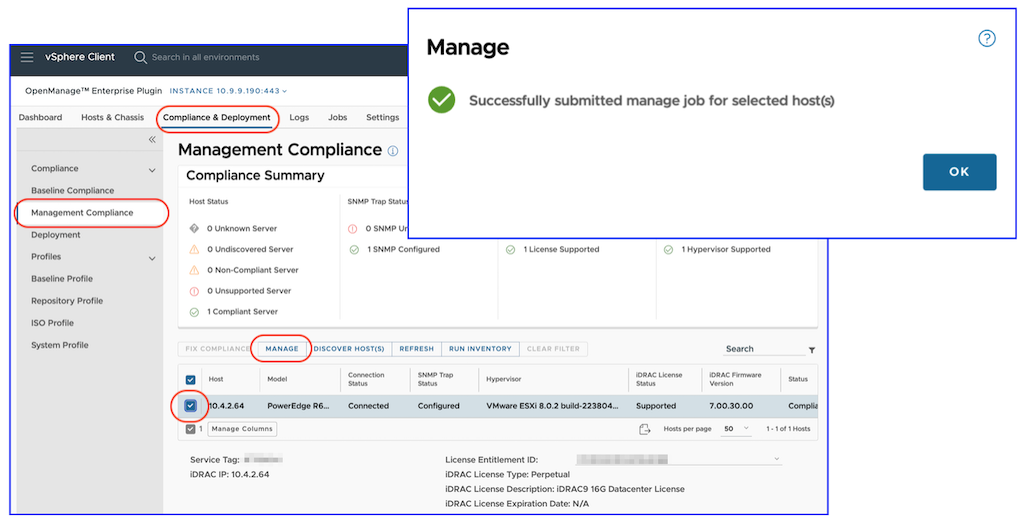Click the PowerEdge R6... model cell
This screenshot has height=524, width=1024.
[298, 406]
